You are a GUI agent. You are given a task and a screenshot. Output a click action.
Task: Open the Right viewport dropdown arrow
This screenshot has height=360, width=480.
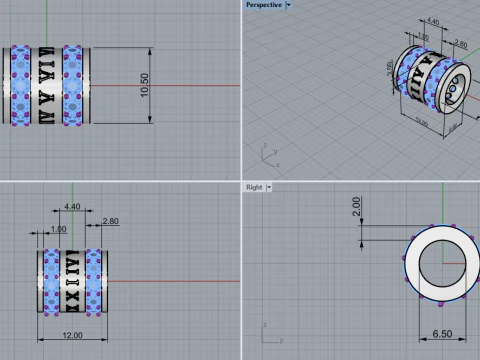click(x=269, y=187)
